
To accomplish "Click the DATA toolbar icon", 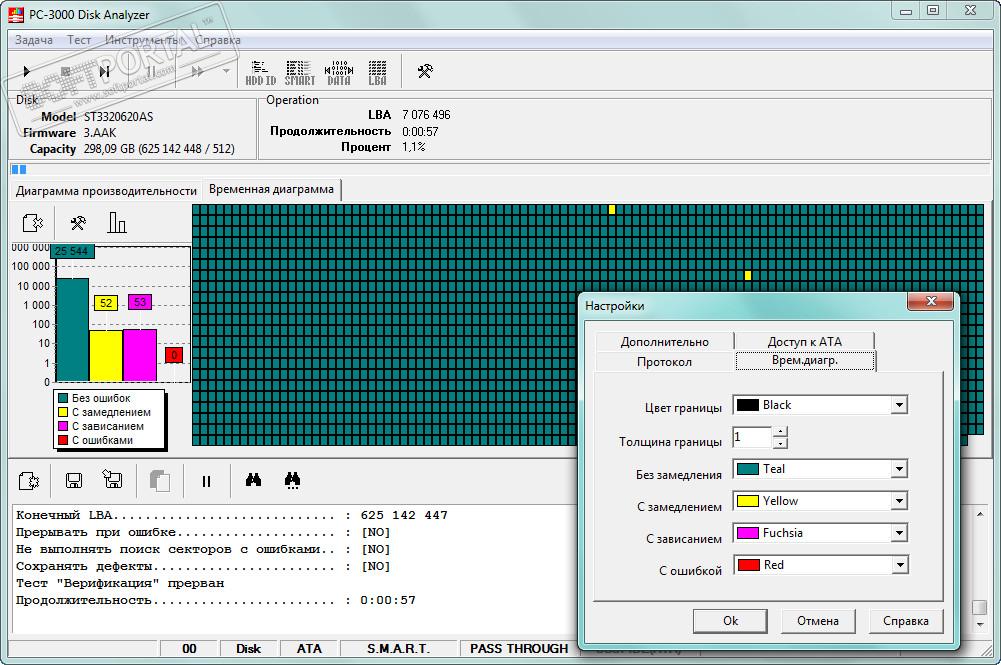I will 339,71.
